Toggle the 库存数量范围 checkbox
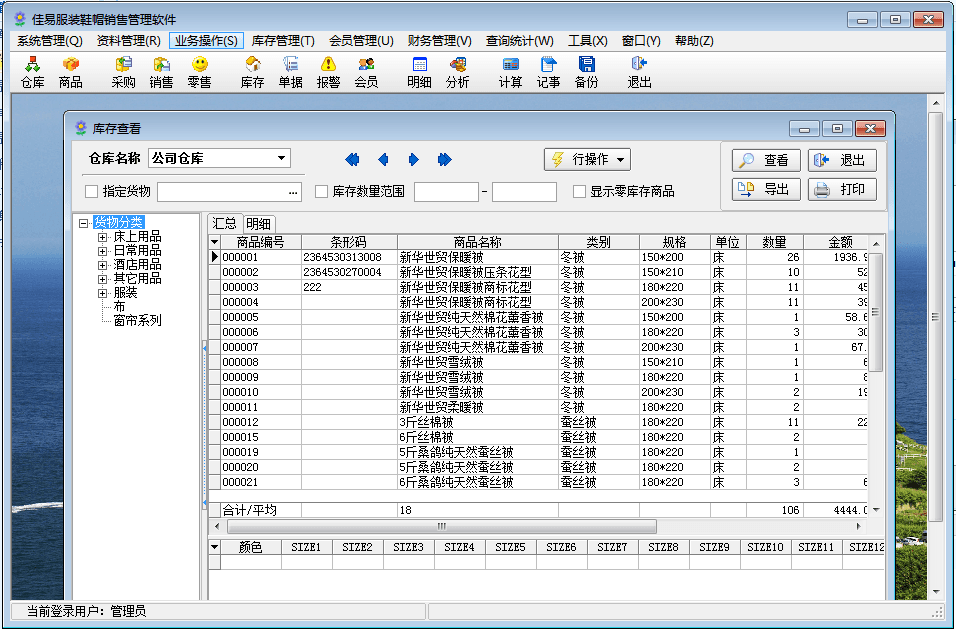Viewport: 956px width, 629px height. 322,191
